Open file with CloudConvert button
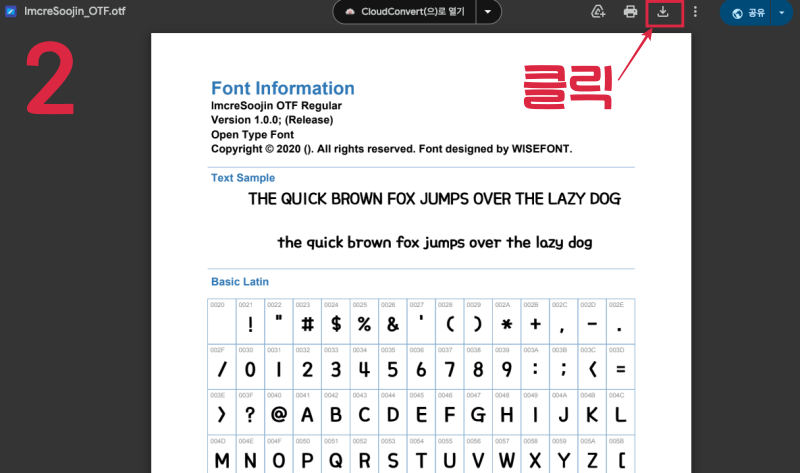 (x=405, y=12)
